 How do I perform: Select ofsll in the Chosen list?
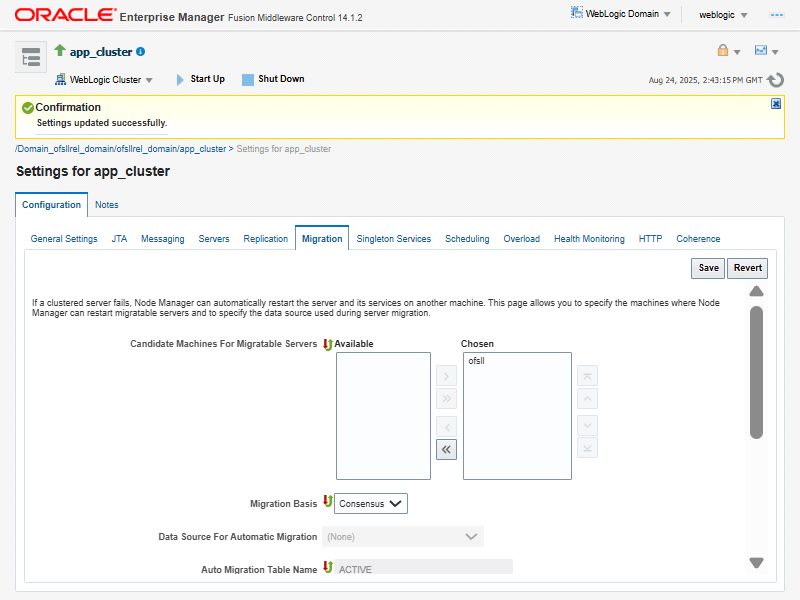(476, 361)
